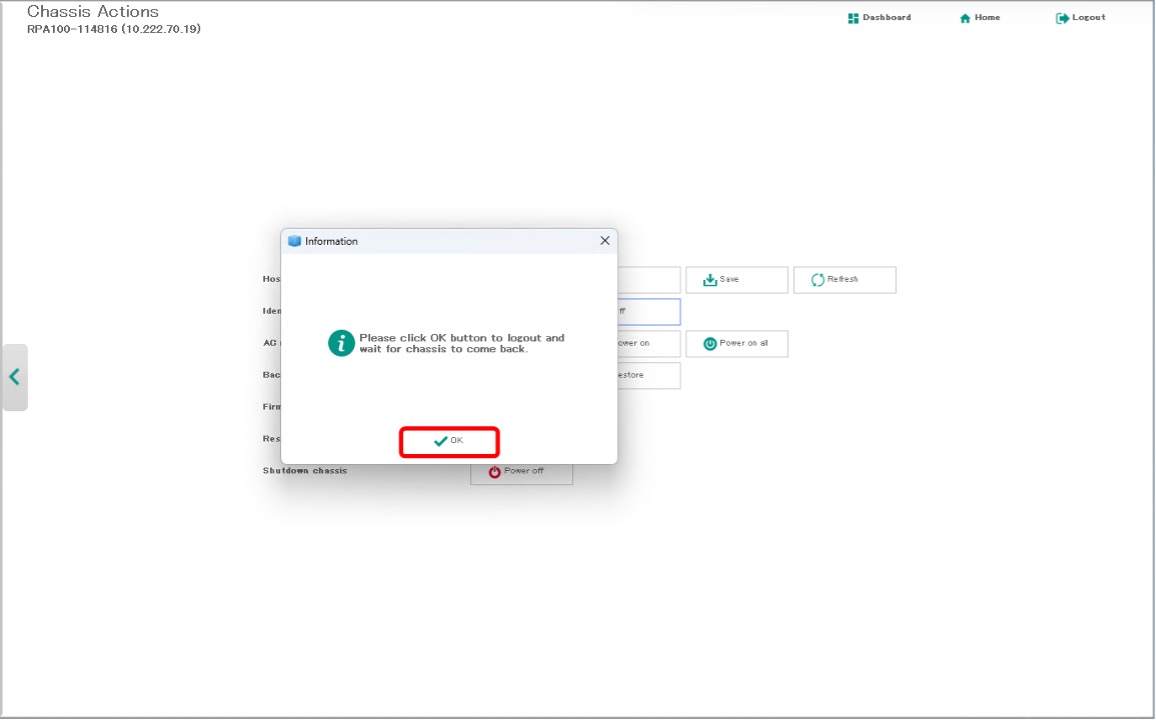Click blue cube icon in Information title

pos(294,241)
